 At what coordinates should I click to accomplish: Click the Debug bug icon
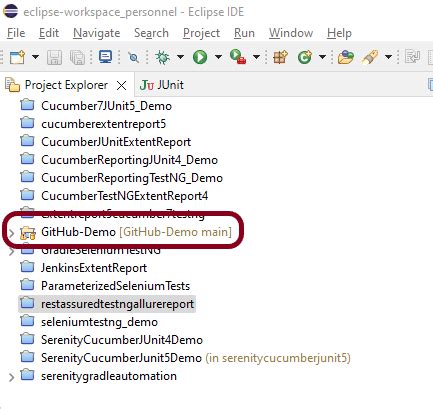[x=162, y=57]
